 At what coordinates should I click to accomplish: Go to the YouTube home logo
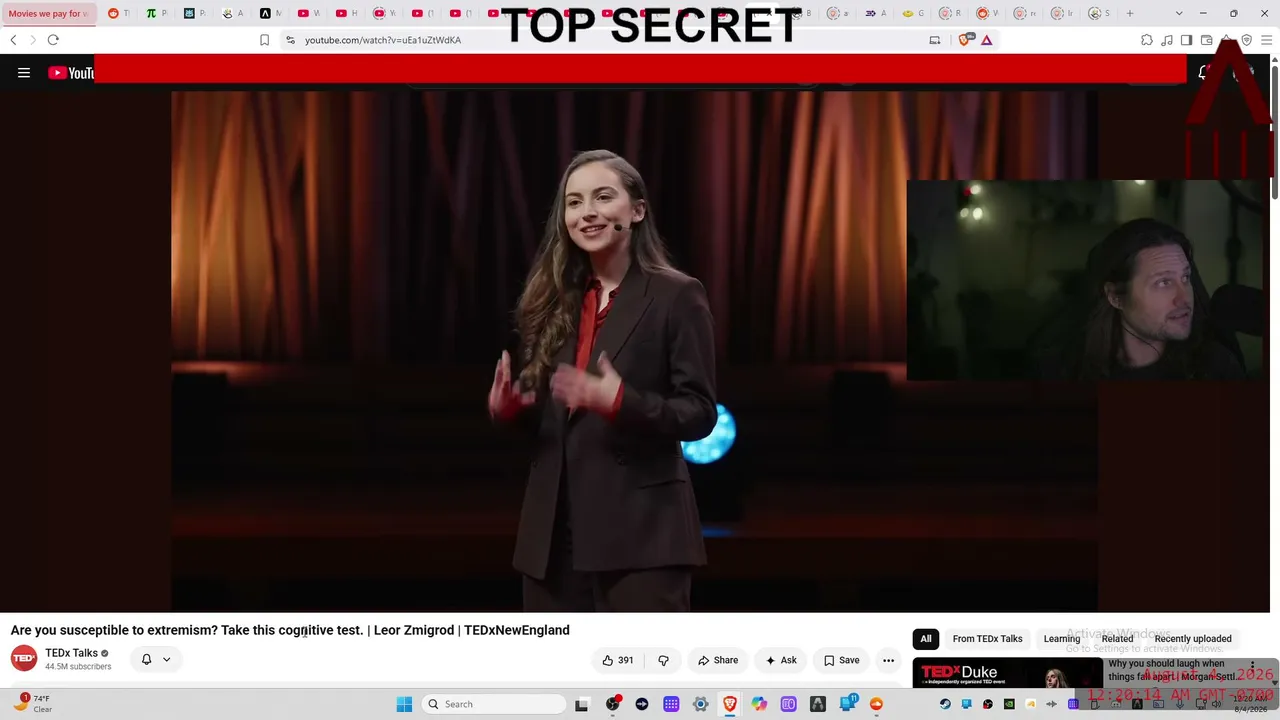pos(71,73)
